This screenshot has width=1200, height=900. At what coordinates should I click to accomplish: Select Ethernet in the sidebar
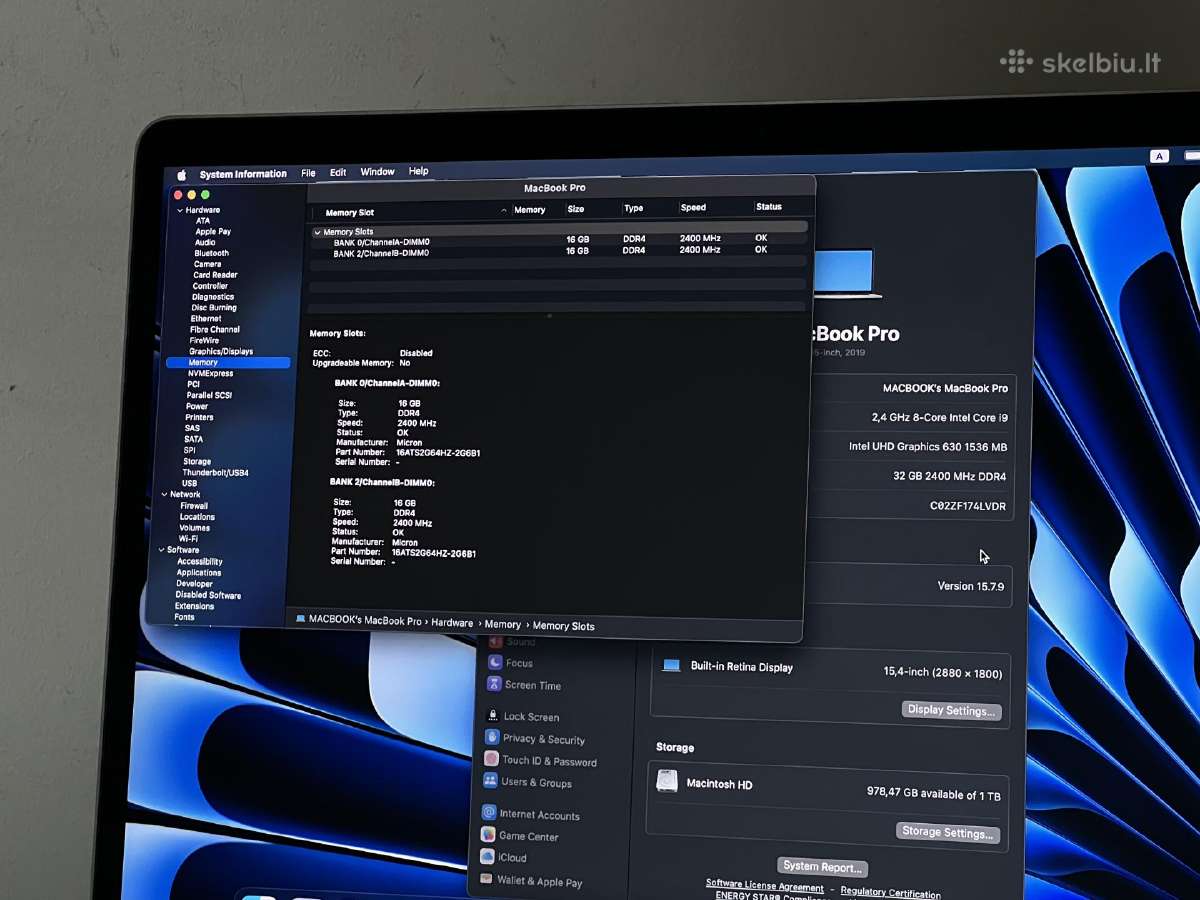(206, 319)
